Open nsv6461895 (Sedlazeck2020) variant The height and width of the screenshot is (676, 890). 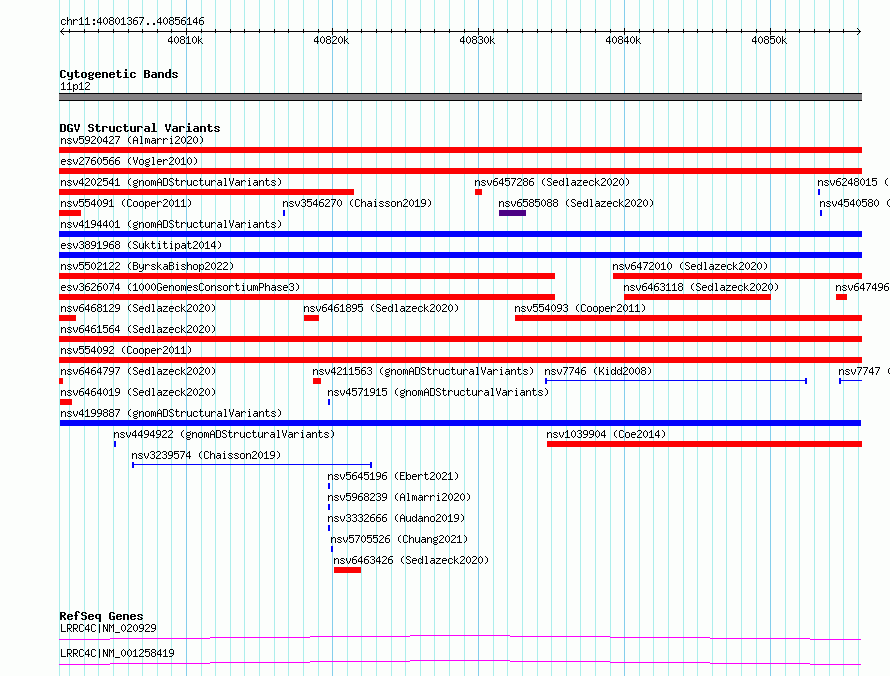pyautogui.click(x=381, y=308)
